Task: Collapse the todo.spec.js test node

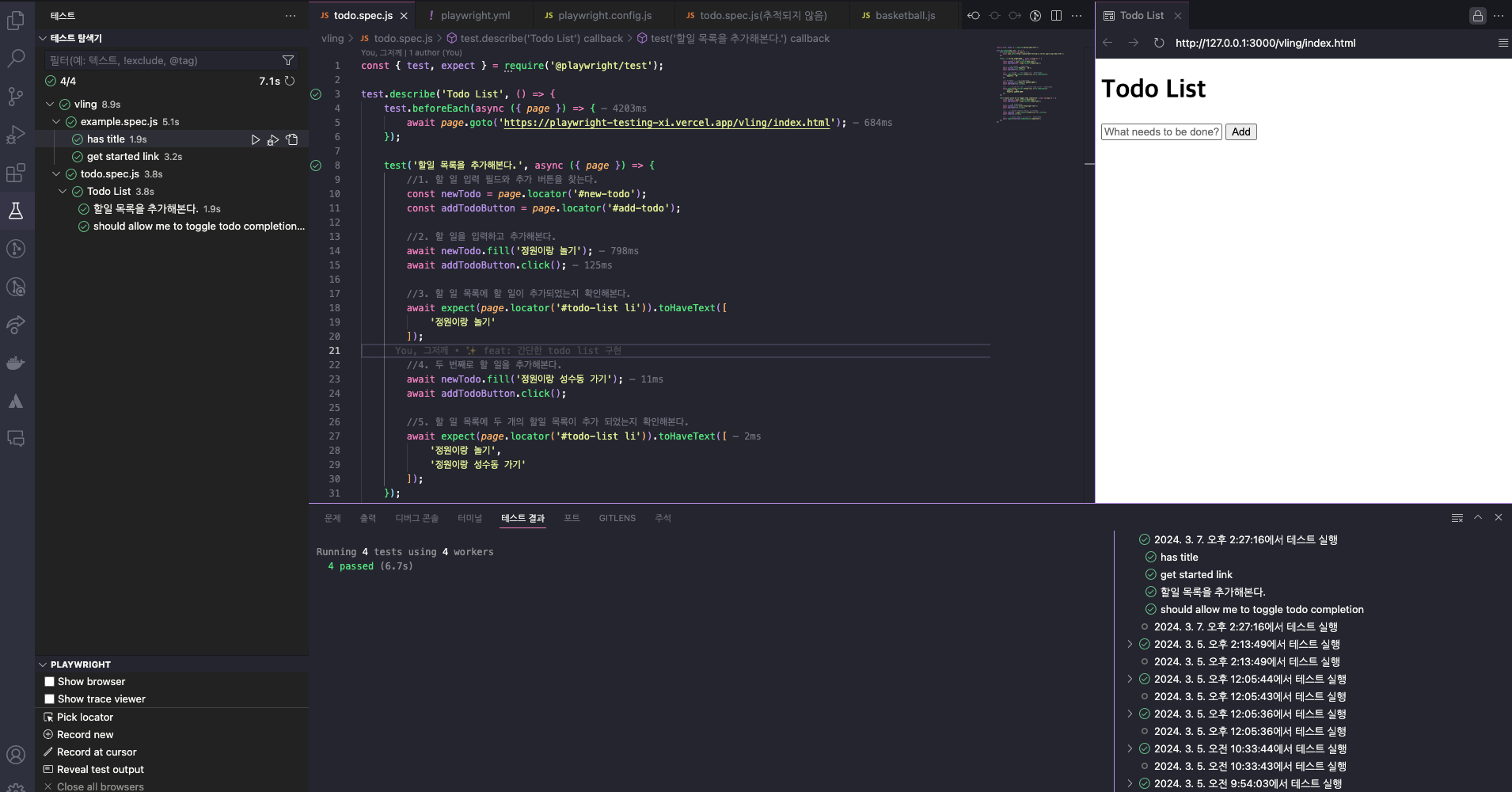Action: pyautogui.click(x=56, y=174)
